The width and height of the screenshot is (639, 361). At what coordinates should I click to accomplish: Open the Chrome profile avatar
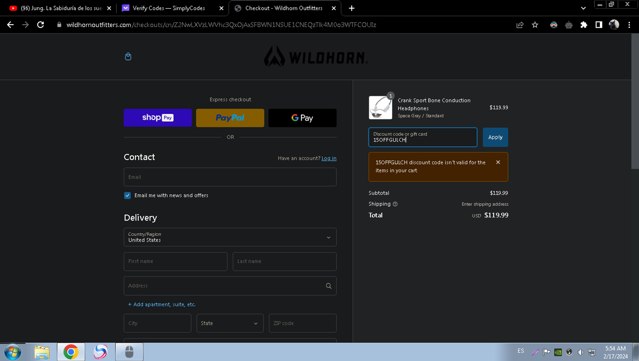coord(614,24)
